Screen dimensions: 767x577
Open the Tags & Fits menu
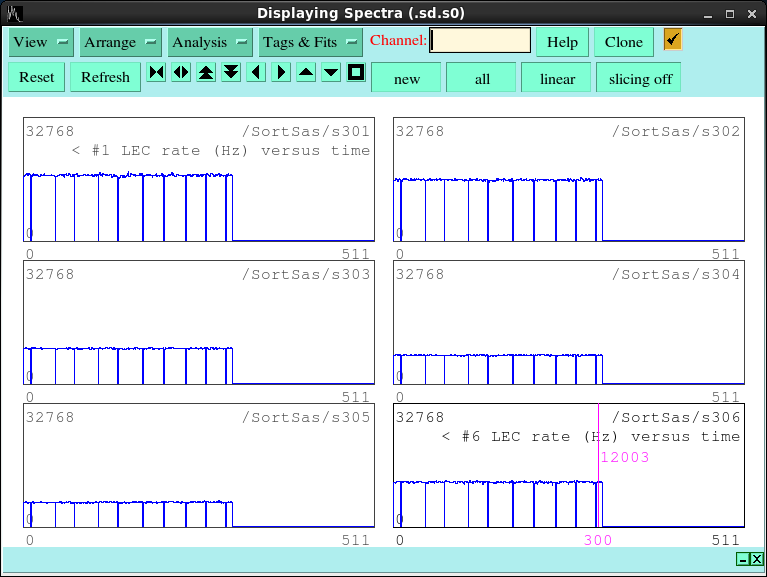click(x=310, y=42)
